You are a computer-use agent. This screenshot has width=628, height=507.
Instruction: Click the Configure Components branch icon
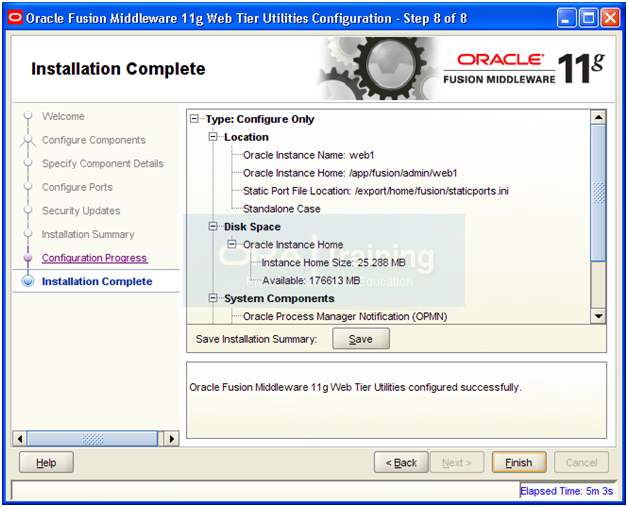click(28, 141)
